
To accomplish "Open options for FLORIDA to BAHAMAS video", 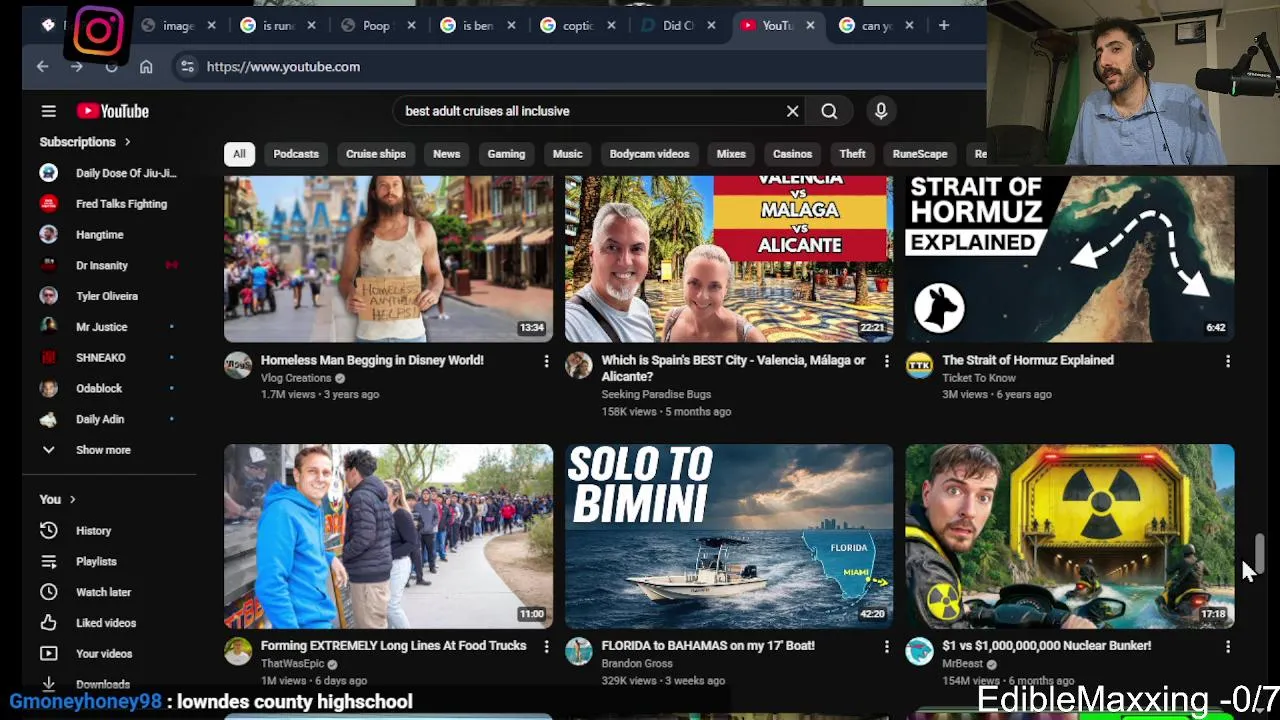I will tap(886, 647).
